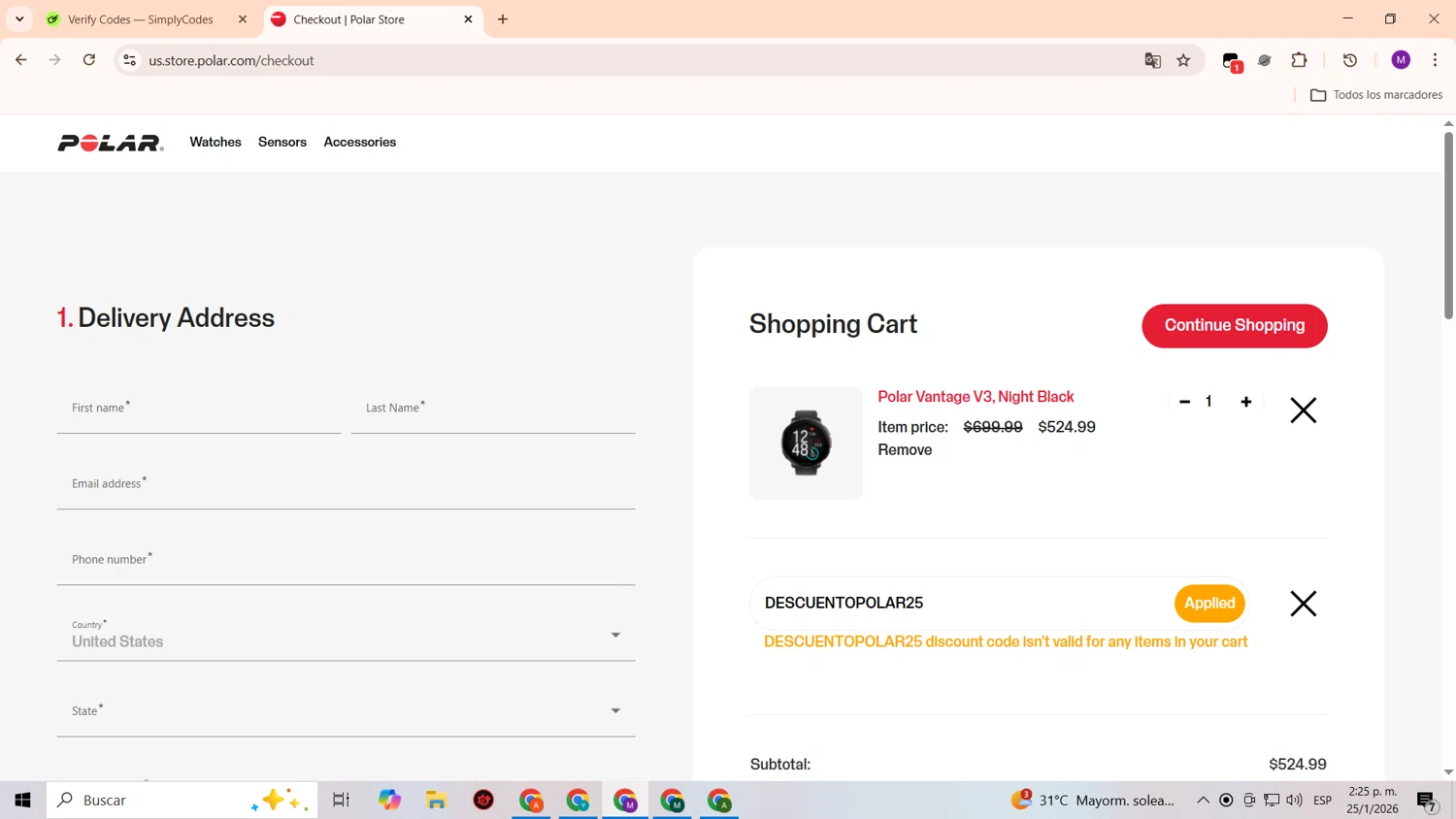Click the ESP language indicator
The width and height of the screenshot is (1456, 819).
coord(1323,801)
